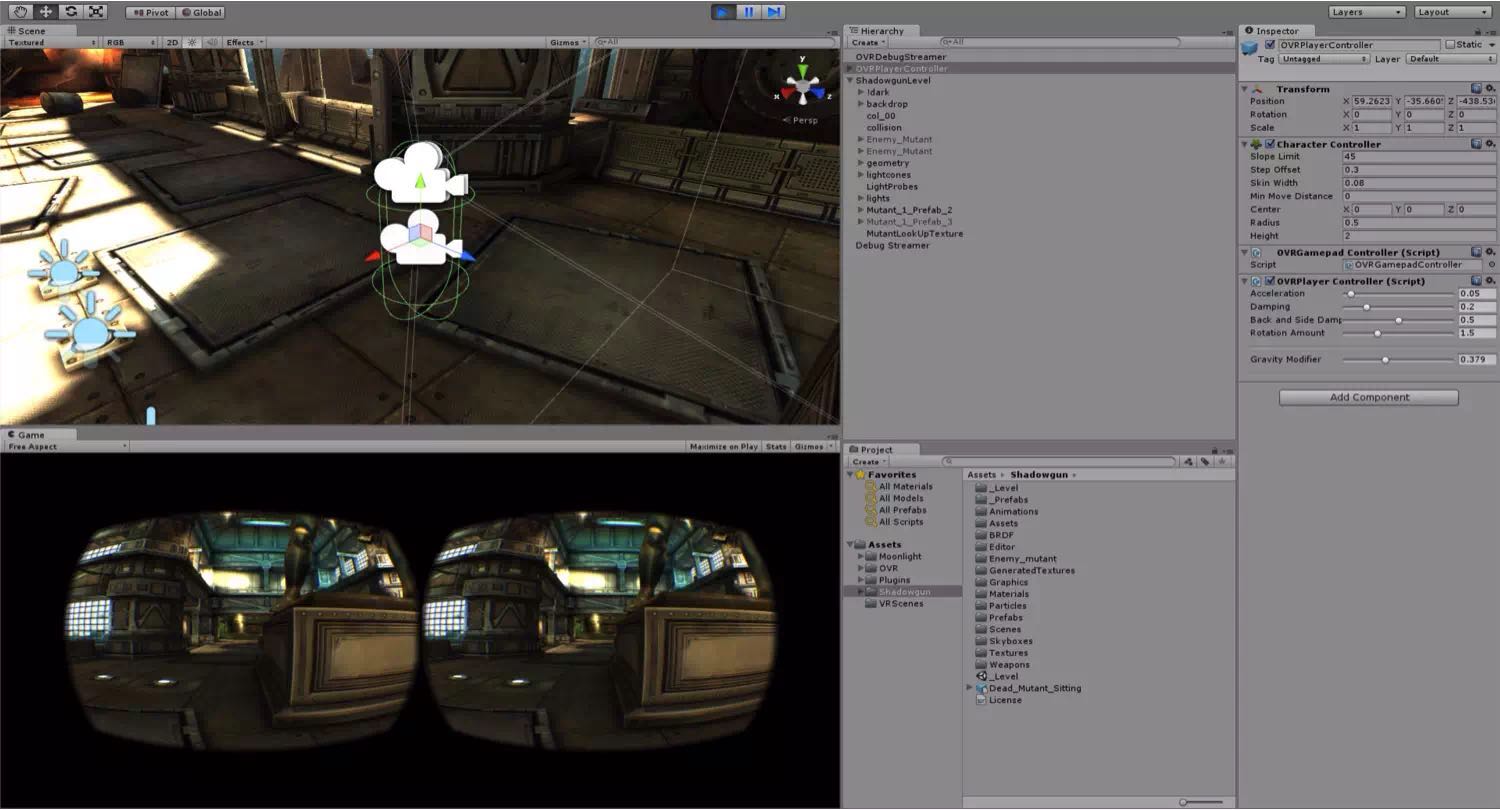This screenshot has height=810, width=1500.
Task: Select the Rotate tool
Action: point(71,12)
